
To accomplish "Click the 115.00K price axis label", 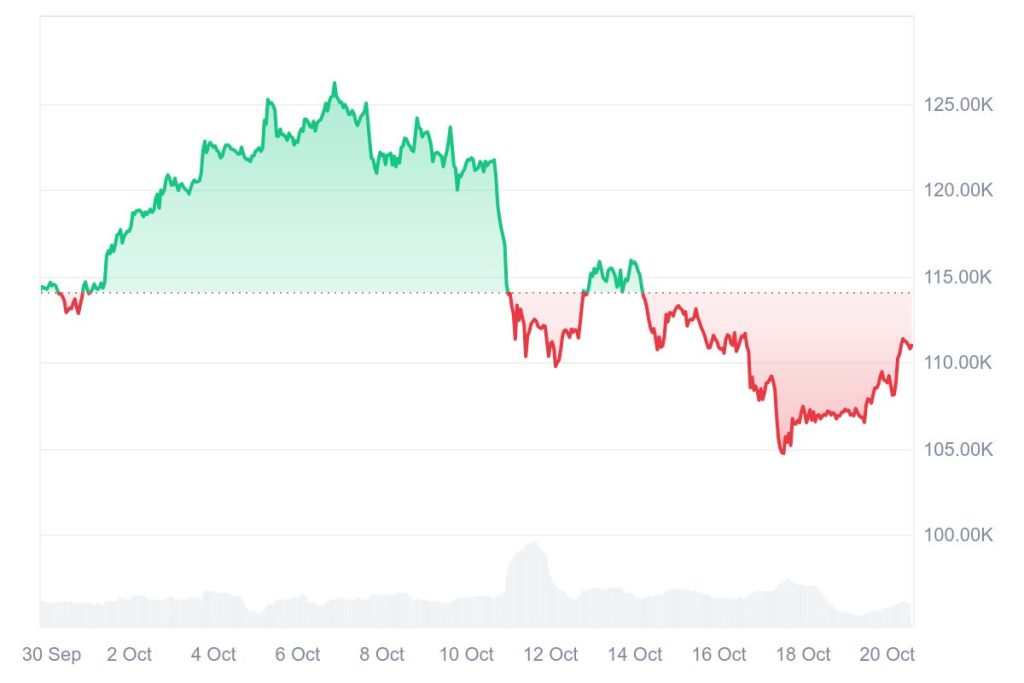I will 959,277.
